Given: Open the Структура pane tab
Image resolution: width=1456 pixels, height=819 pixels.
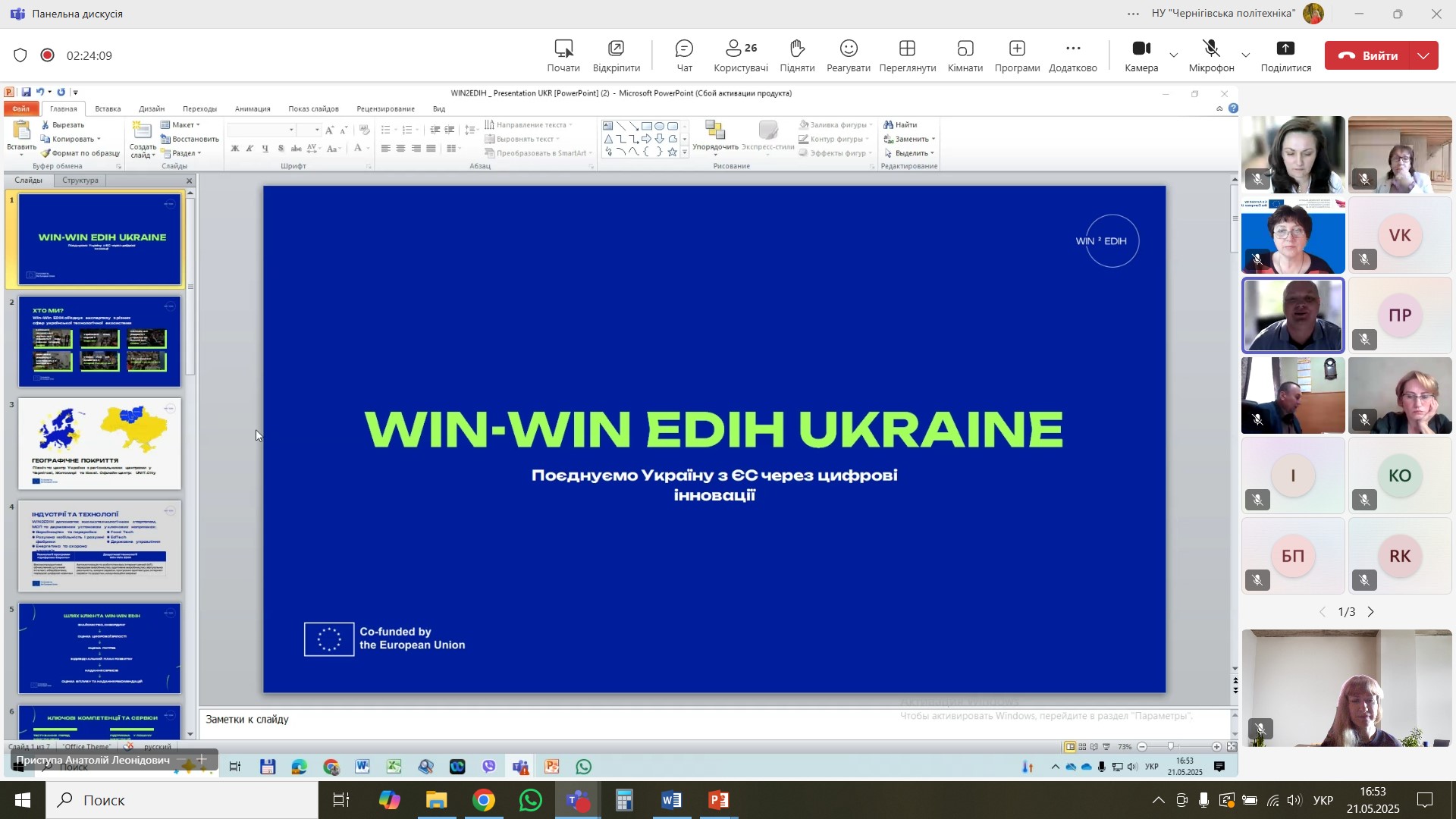Looking at the screenshot, I should [80, 180].
